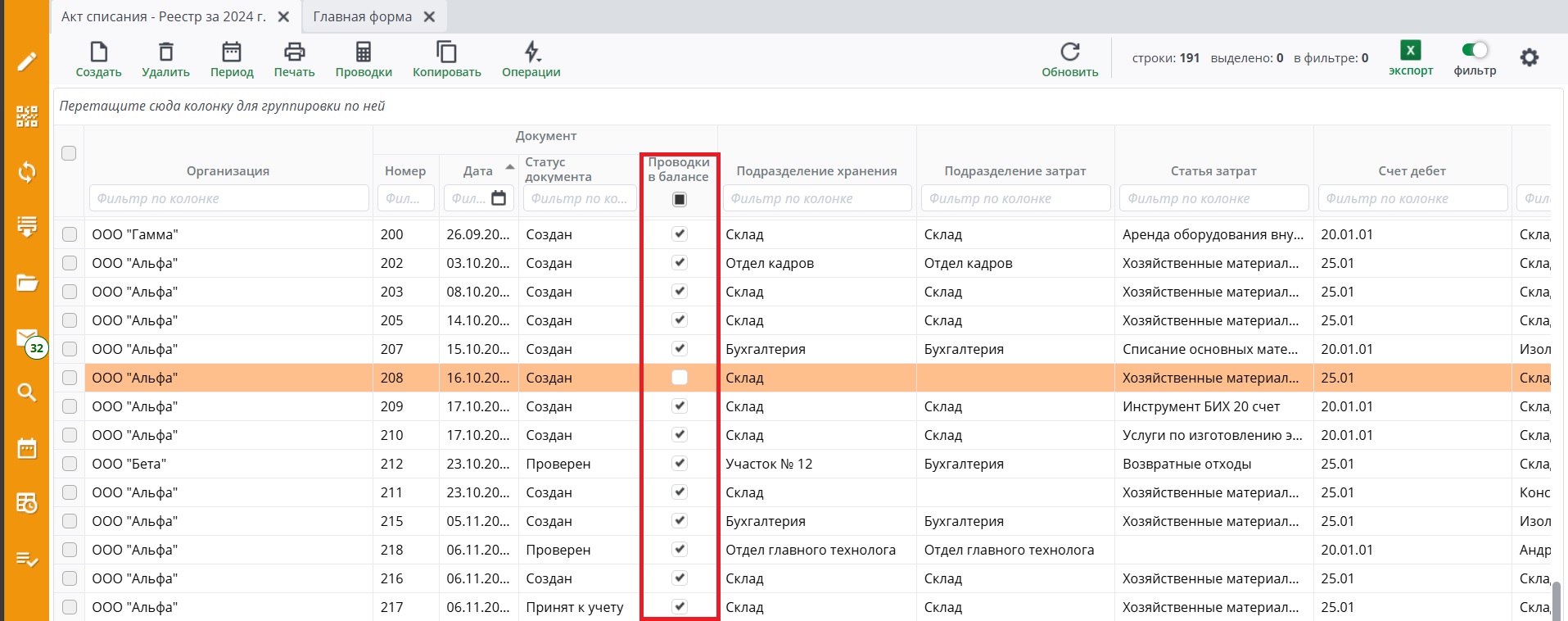Click the Копировать icon
1568x621 pixels.
(x=446, y=52)
